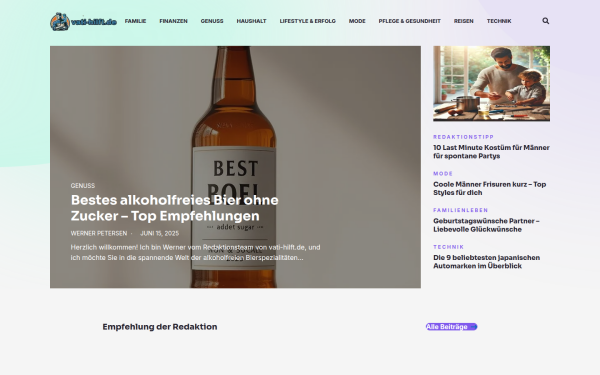Open the Technik navigation menu item
This screenshot has width=600, height=375.
click(x=499, y=21)
